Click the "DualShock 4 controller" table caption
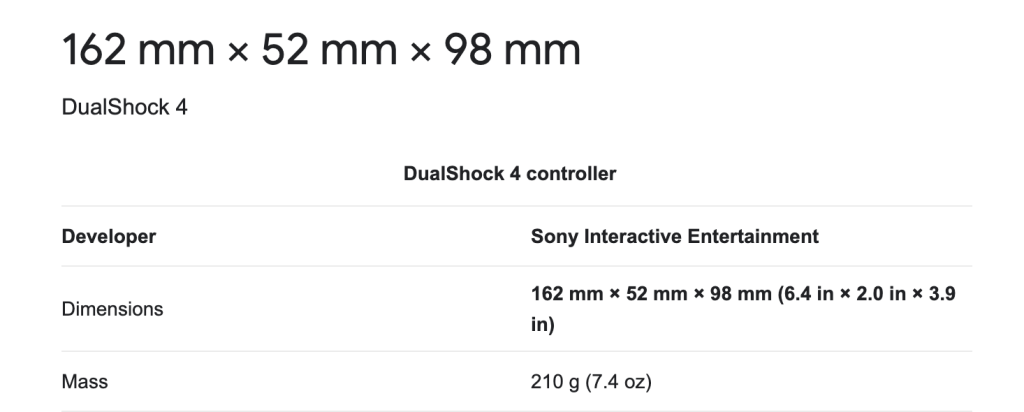The width and height of the screenshot is (1024, 412). pyautogui.click(x=510, y=174)
